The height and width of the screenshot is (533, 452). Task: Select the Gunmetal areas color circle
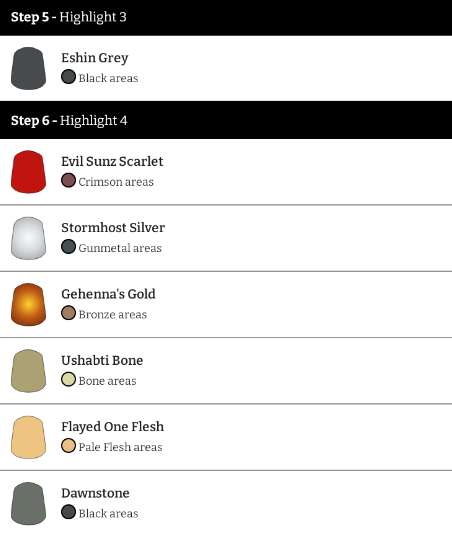click(68, 247)
